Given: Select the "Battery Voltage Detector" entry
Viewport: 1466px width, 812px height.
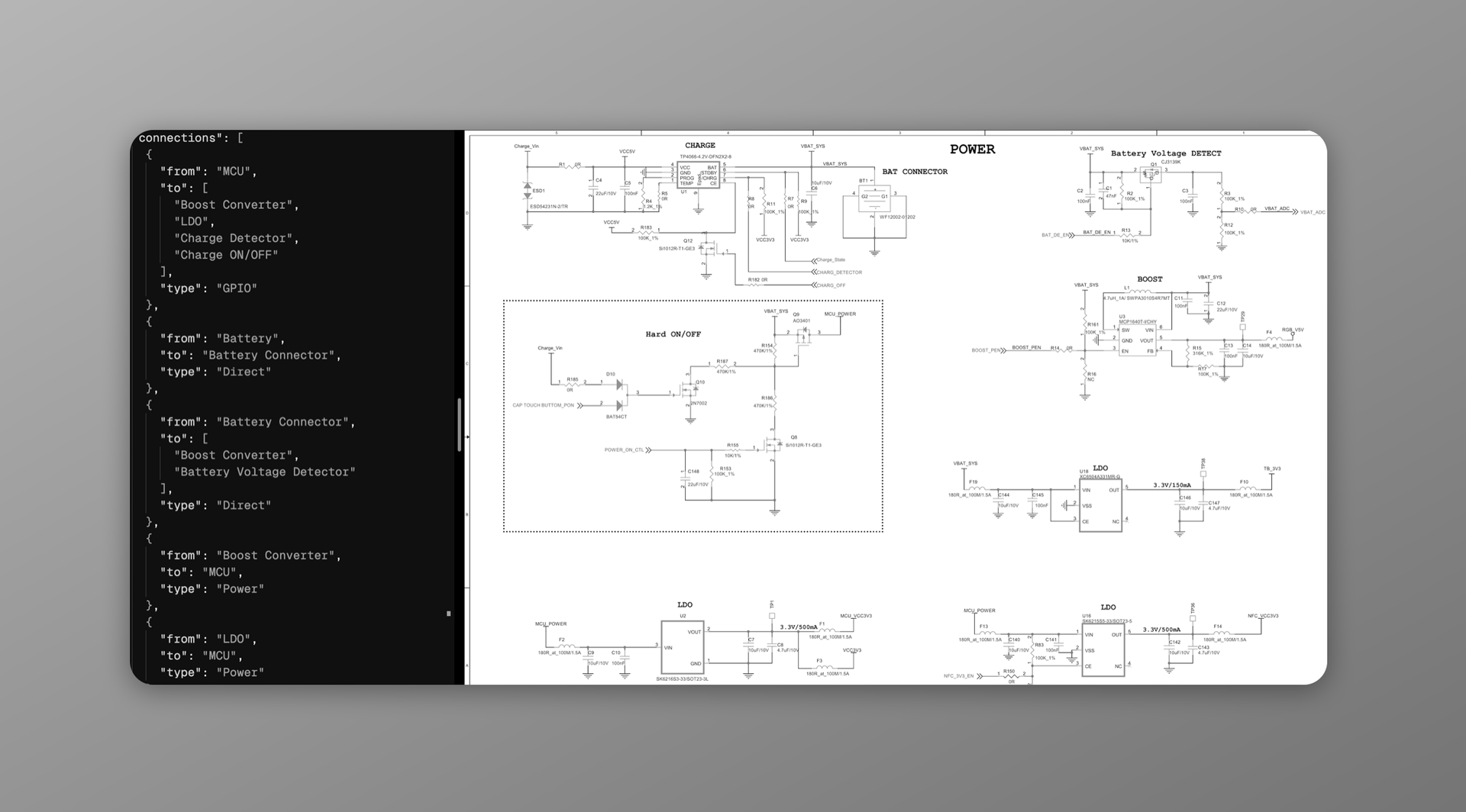Looking at the screenshot, I should 264,472.
